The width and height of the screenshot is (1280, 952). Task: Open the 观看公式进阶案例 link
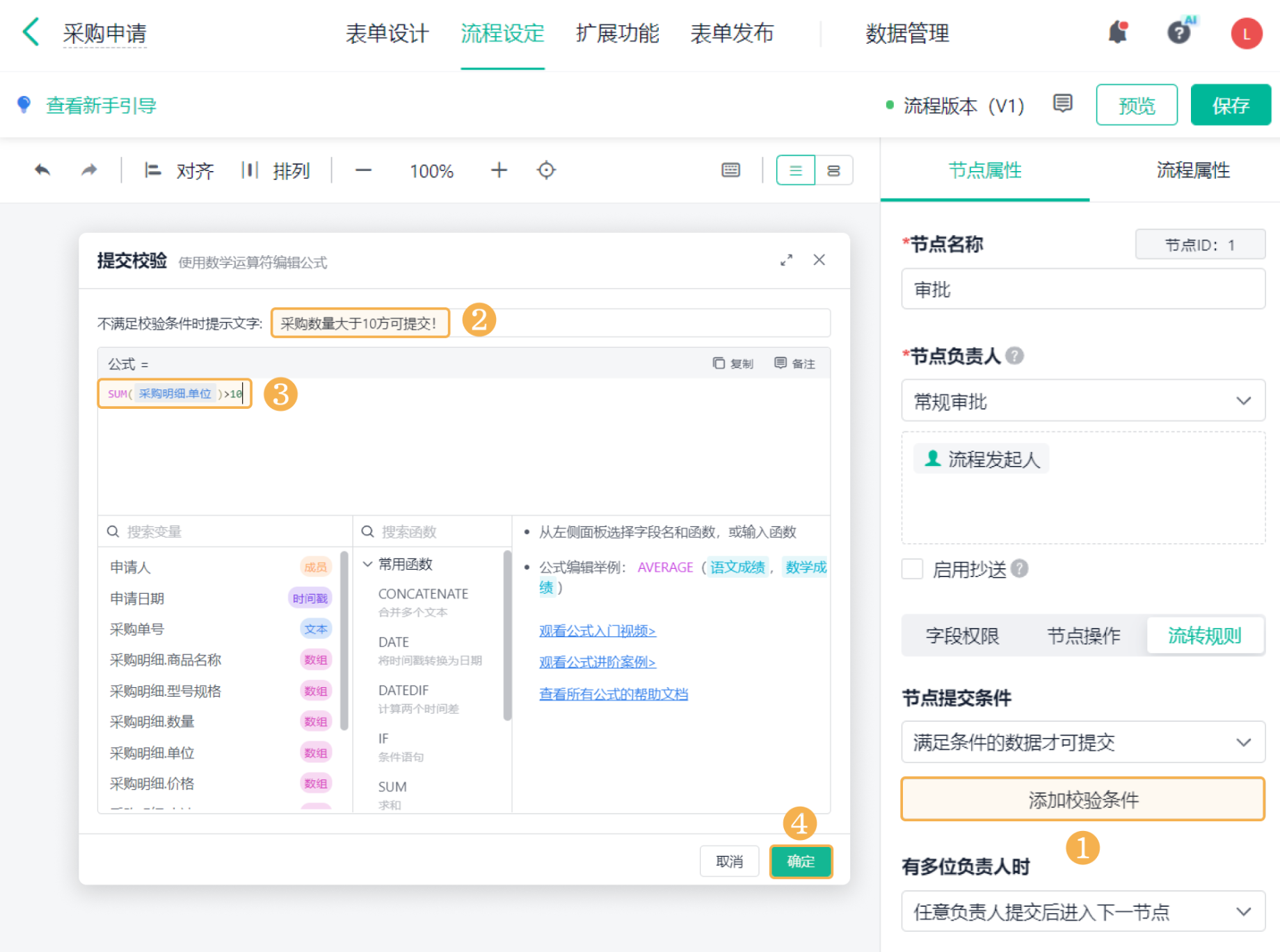598,662
